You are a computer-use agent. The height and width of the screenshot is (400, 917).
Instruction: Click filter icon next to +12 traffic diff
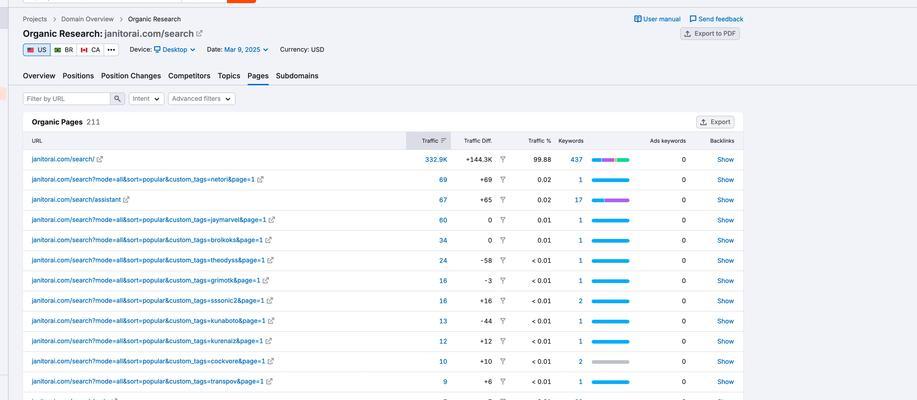pos(502,341)
